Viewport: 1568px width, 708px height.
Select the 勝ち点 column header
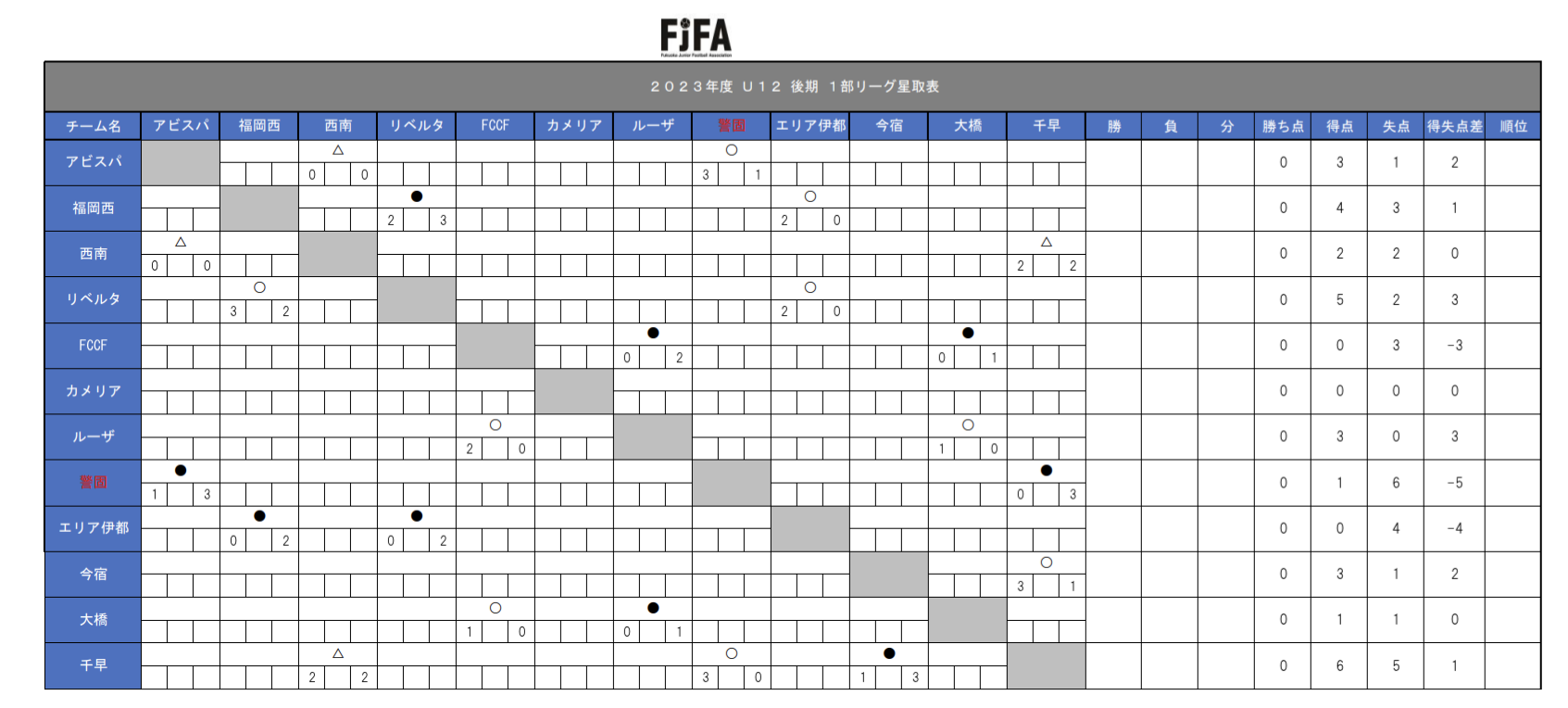(x=1283, y=126)
